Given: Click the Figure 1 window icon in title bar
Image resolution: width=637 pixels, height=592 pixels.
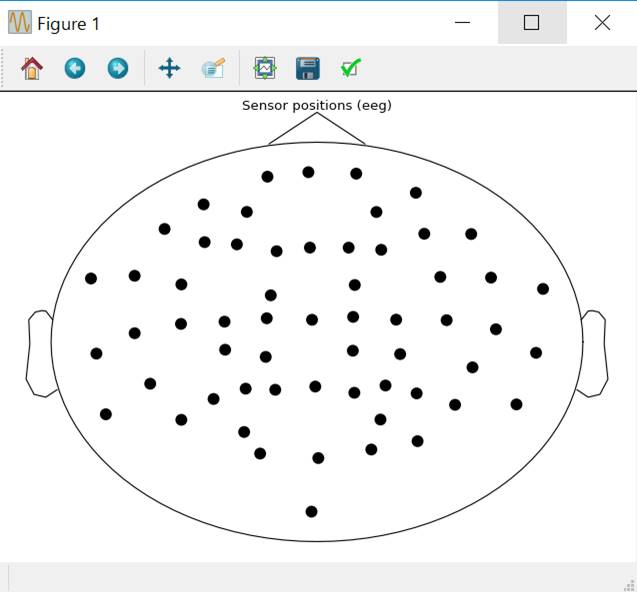Looking at the screenshot, I should [x=19, y=23].
